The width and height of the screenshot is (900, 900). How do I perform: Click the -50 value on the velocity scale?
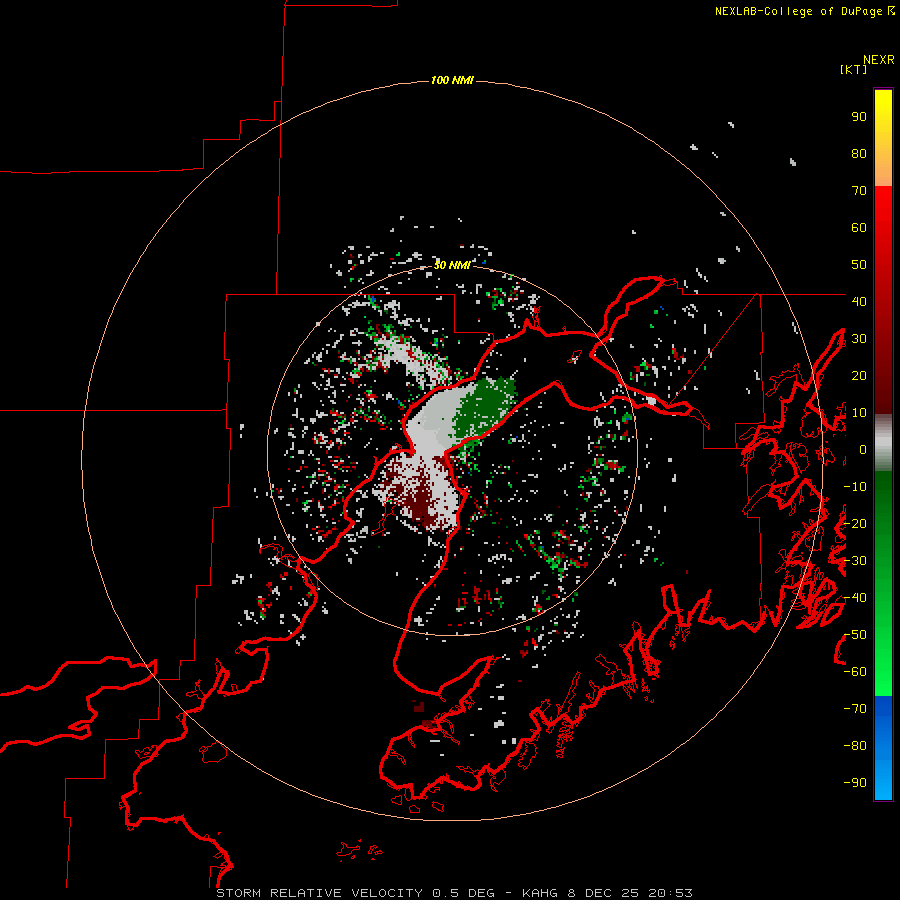[855, 635]
